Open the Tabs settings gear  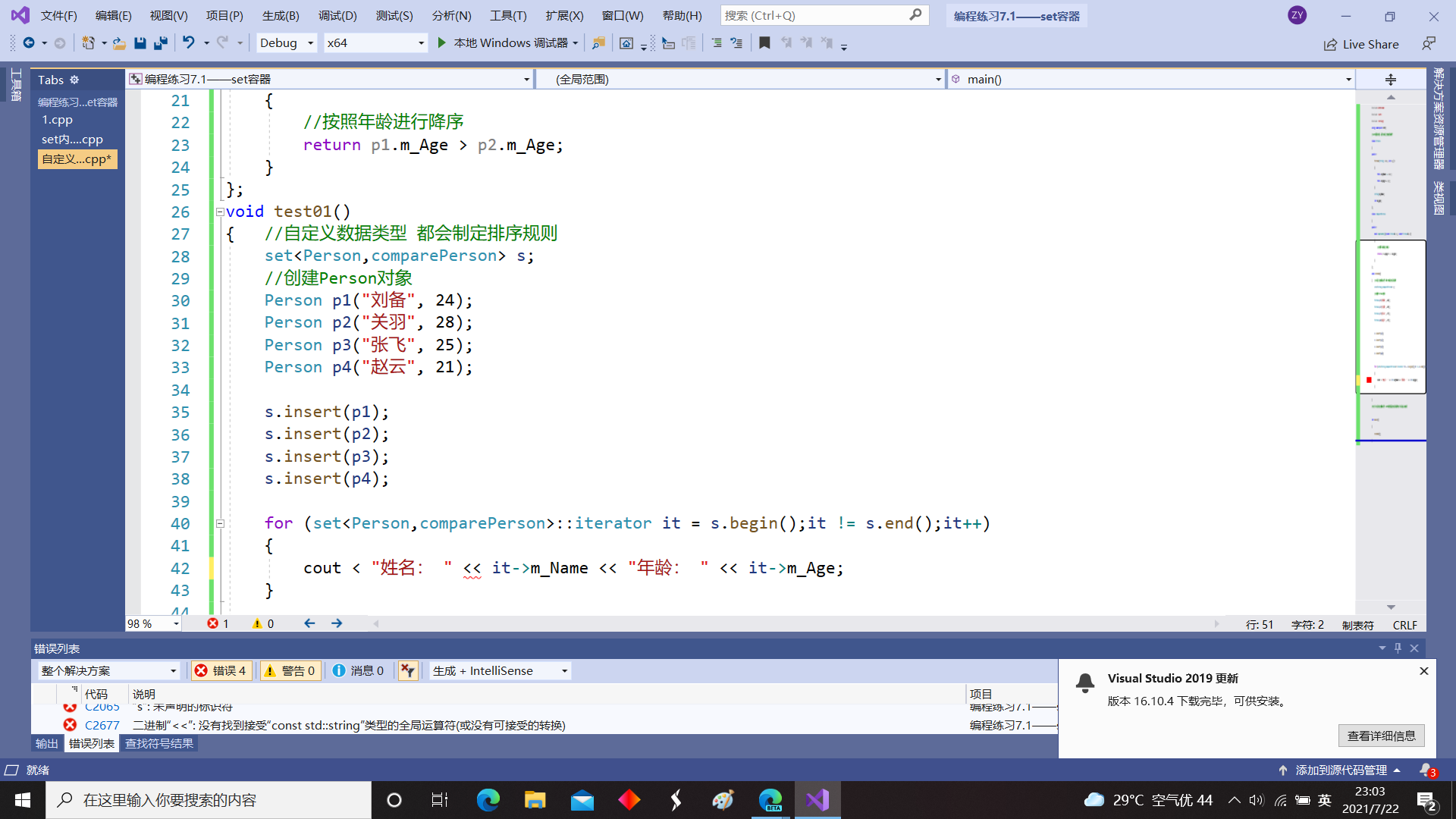coord(74,80)
